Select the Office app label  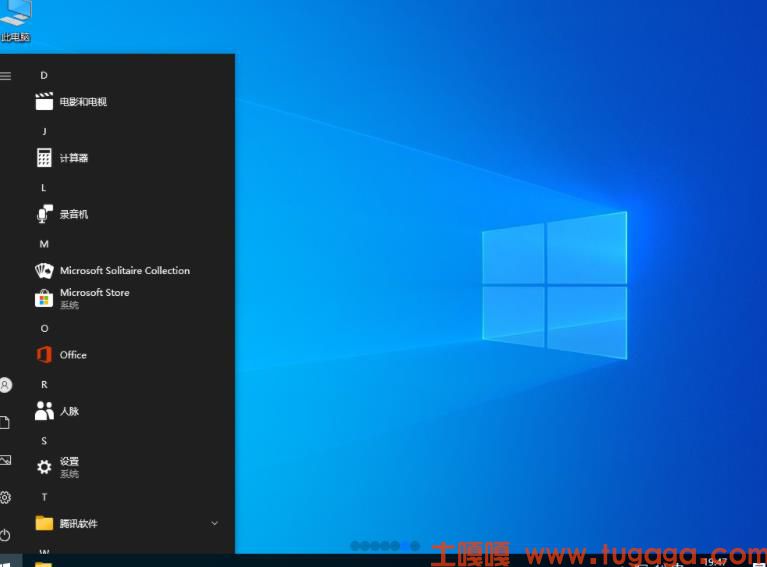tap(73, 355)
